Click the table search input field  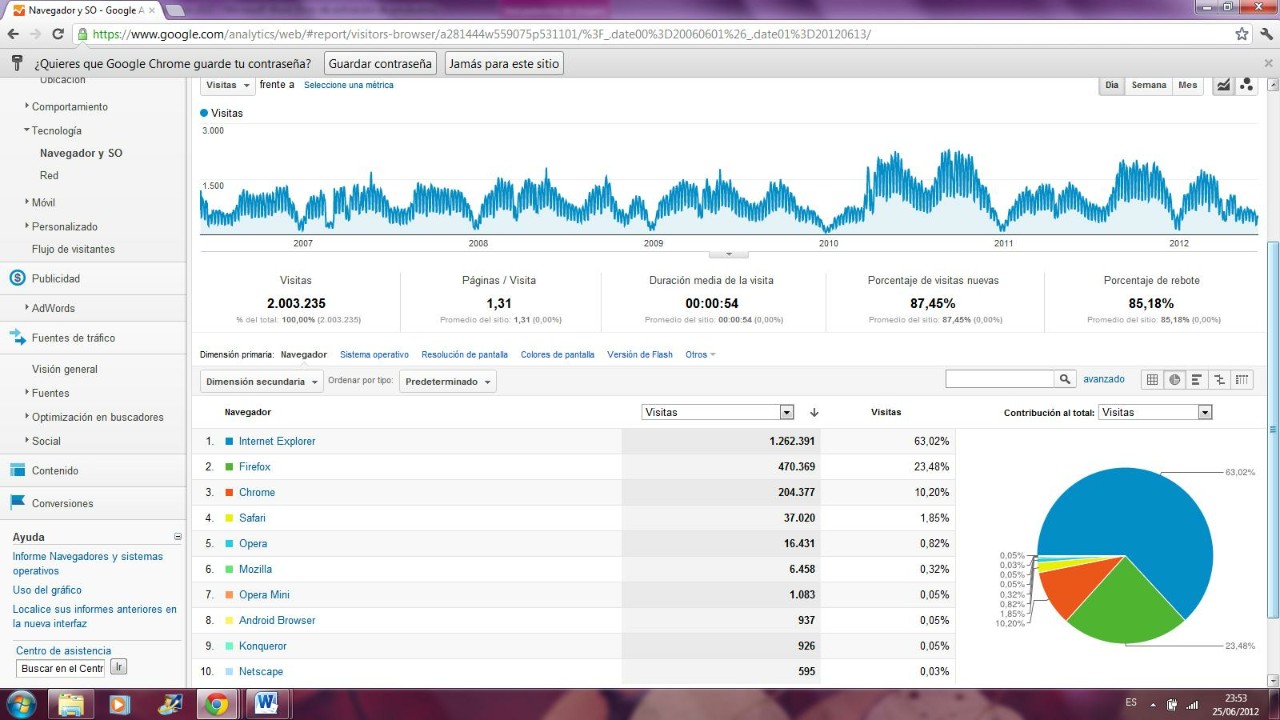click(x=1000, y=380)
